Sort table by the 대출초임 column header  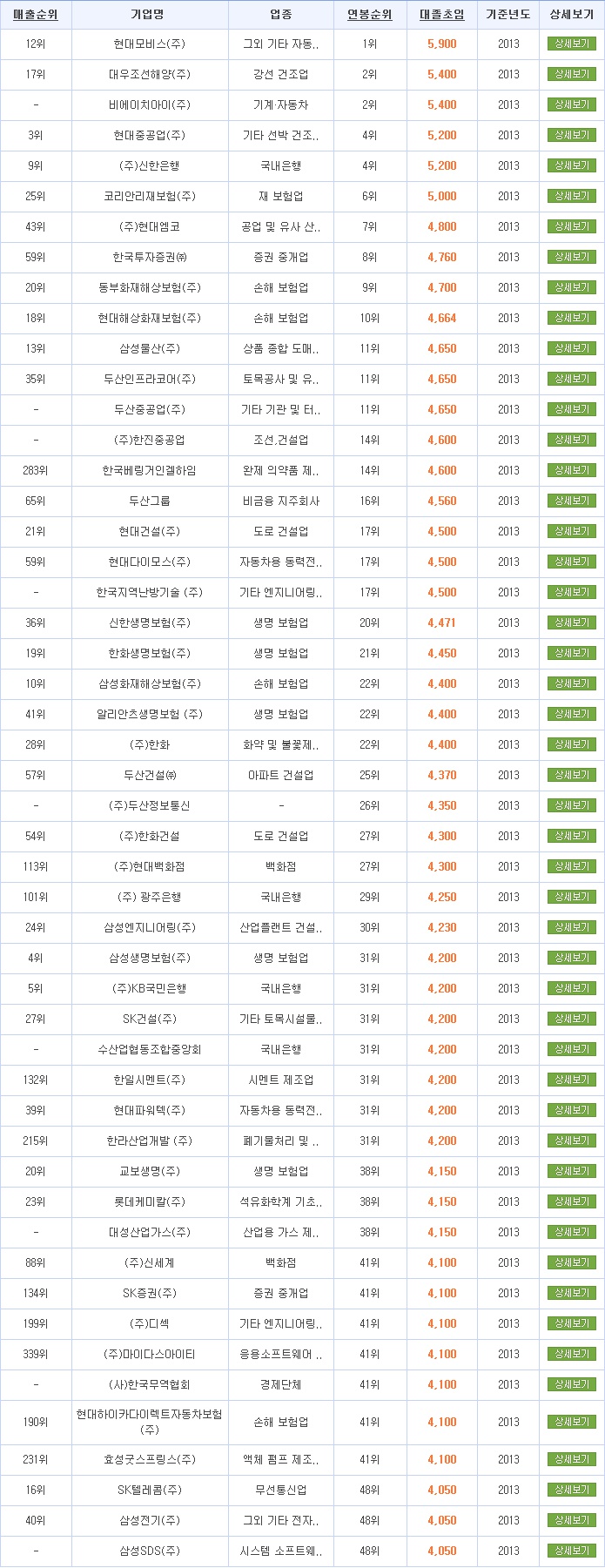(440, 13)
